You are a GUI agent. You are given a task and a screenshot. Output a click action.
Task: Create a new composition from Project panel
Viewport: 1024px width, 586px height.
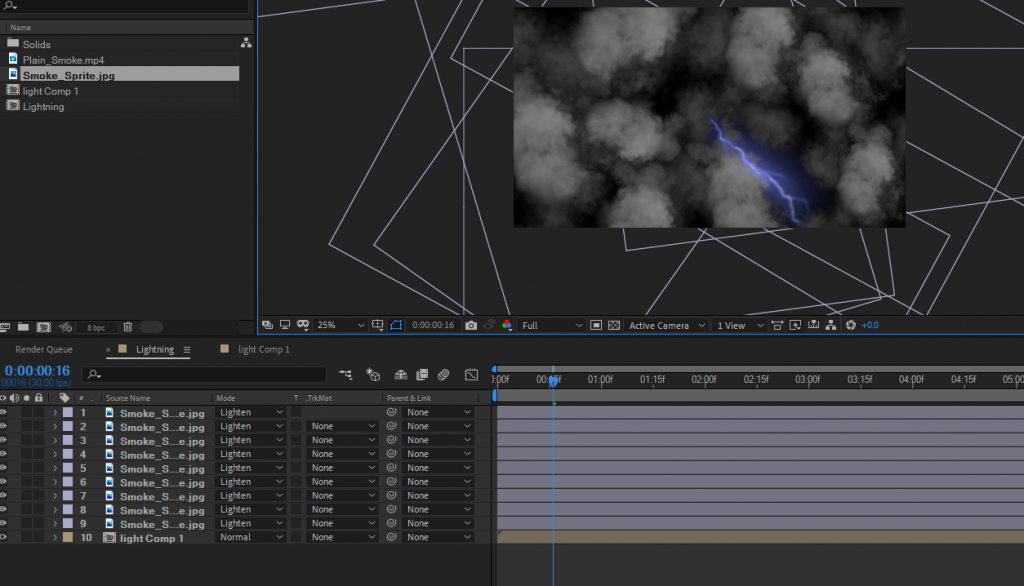tap(44, 327)
